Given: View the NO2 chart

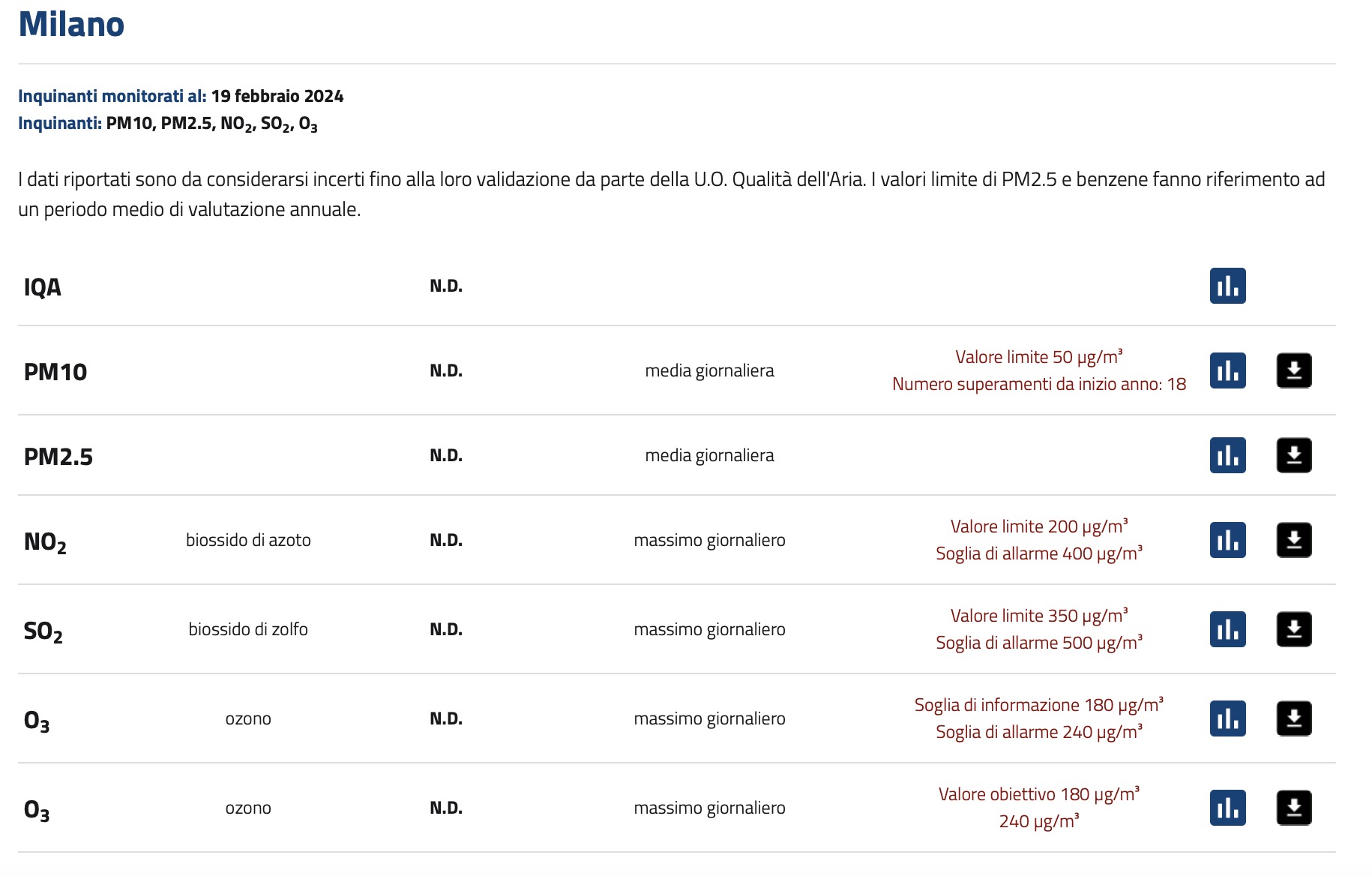Looking at the screenshot, I should coord(1227,540).
